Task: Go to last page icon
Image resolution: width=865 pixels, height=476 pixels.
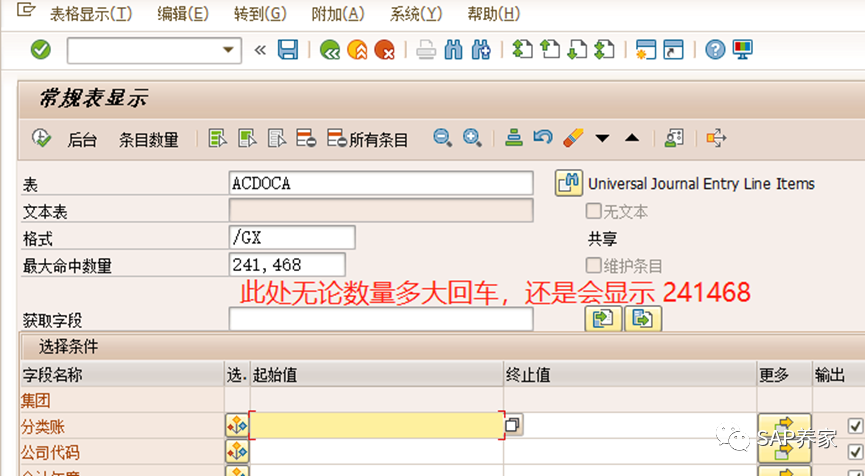Action: (x=605, y=50)
